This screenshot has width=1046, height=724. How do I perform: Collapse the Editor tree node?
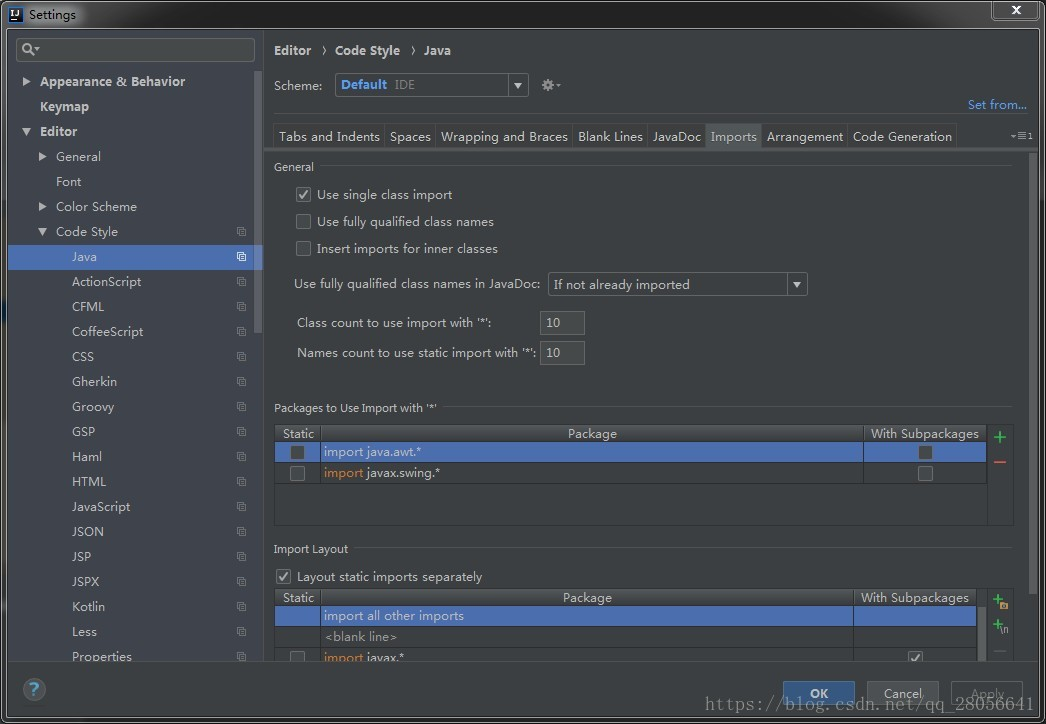click(x=27, y=131)
